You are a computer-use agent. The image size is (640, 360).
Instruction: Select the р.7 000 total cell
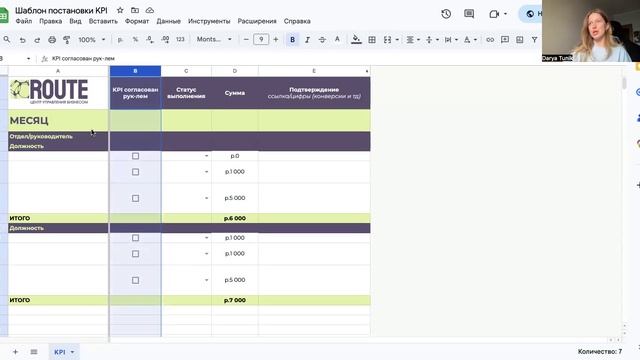pyautogui.click(x=235, y=300)
